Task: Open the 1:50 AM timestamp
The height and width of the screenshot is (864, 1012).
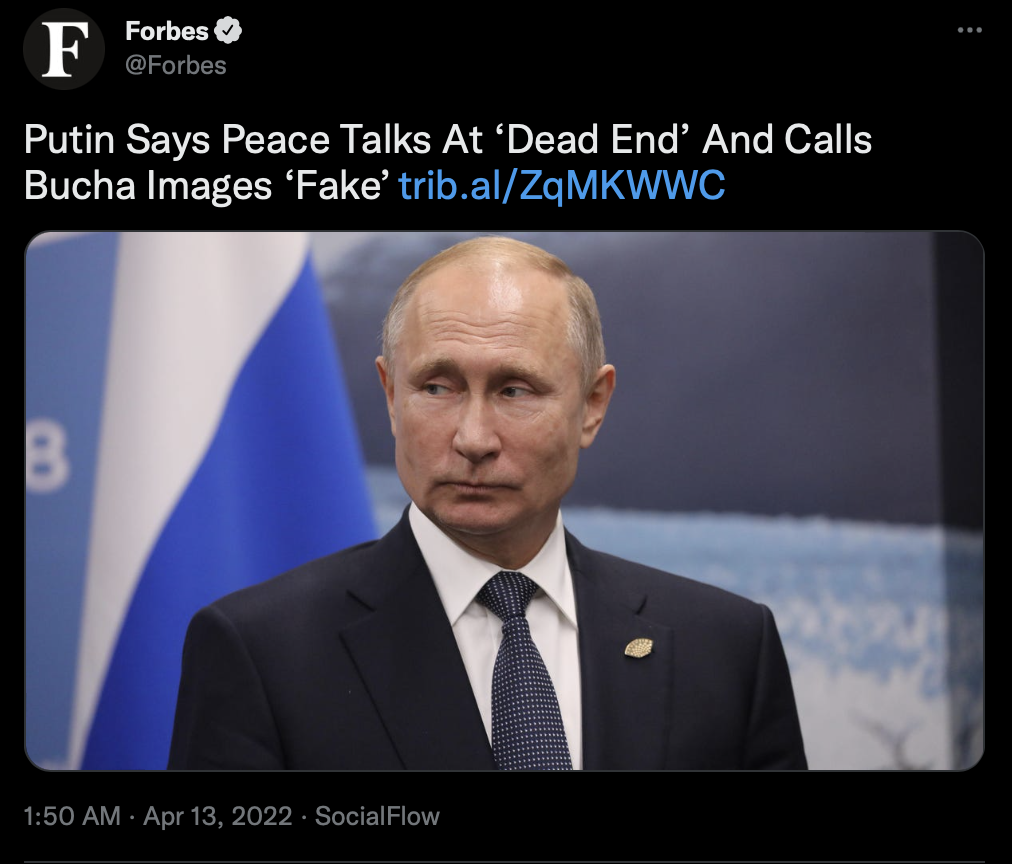Action: click(72, 816)
